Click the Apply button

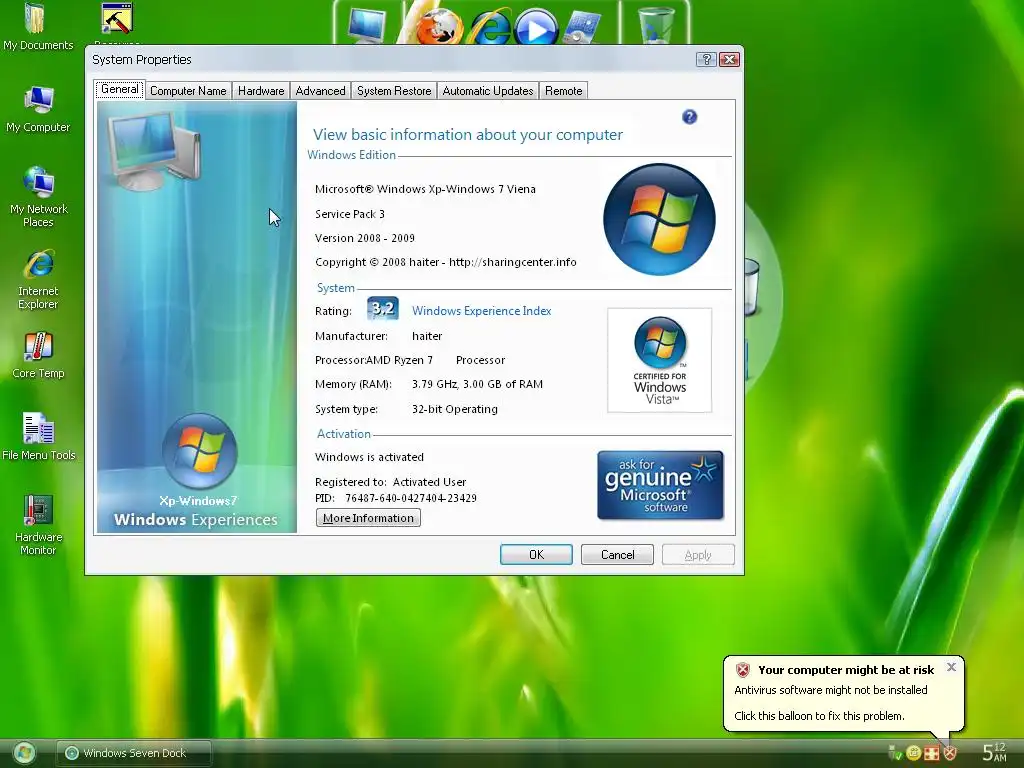pos(698,554)
